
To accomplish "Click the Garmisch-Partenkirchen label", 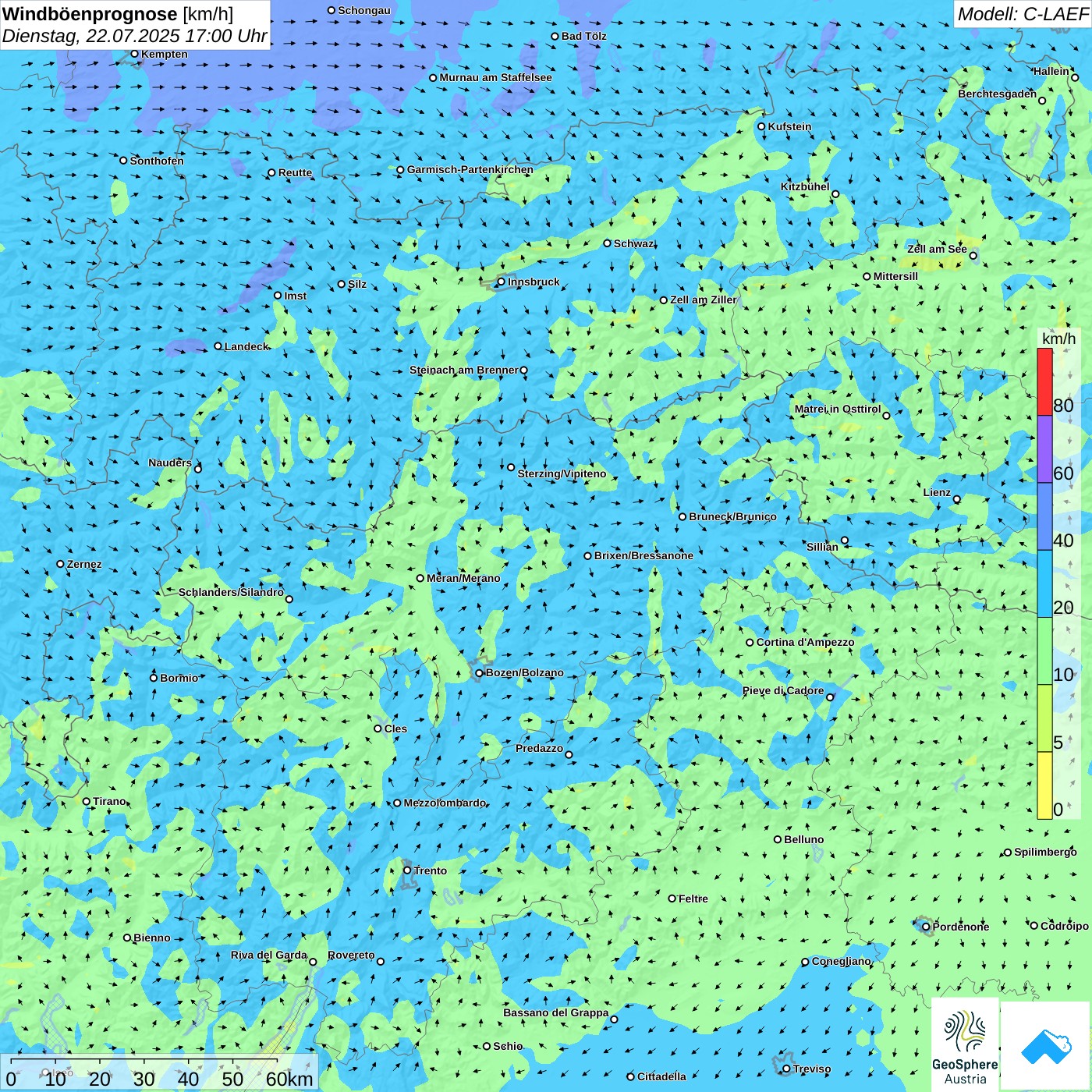I will click(x=470, y=169).
